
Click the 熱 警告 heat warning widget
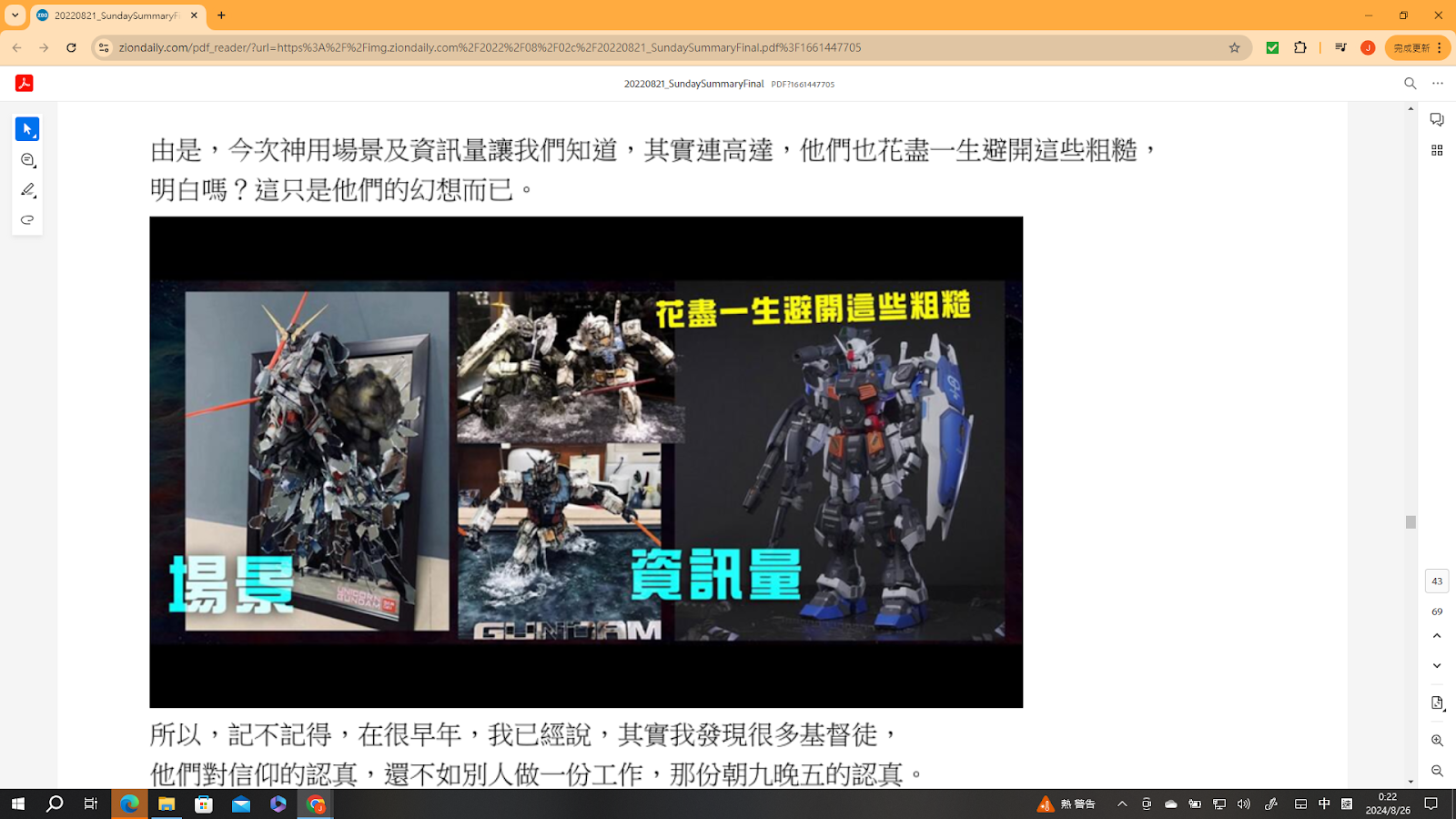point(1067,804)
